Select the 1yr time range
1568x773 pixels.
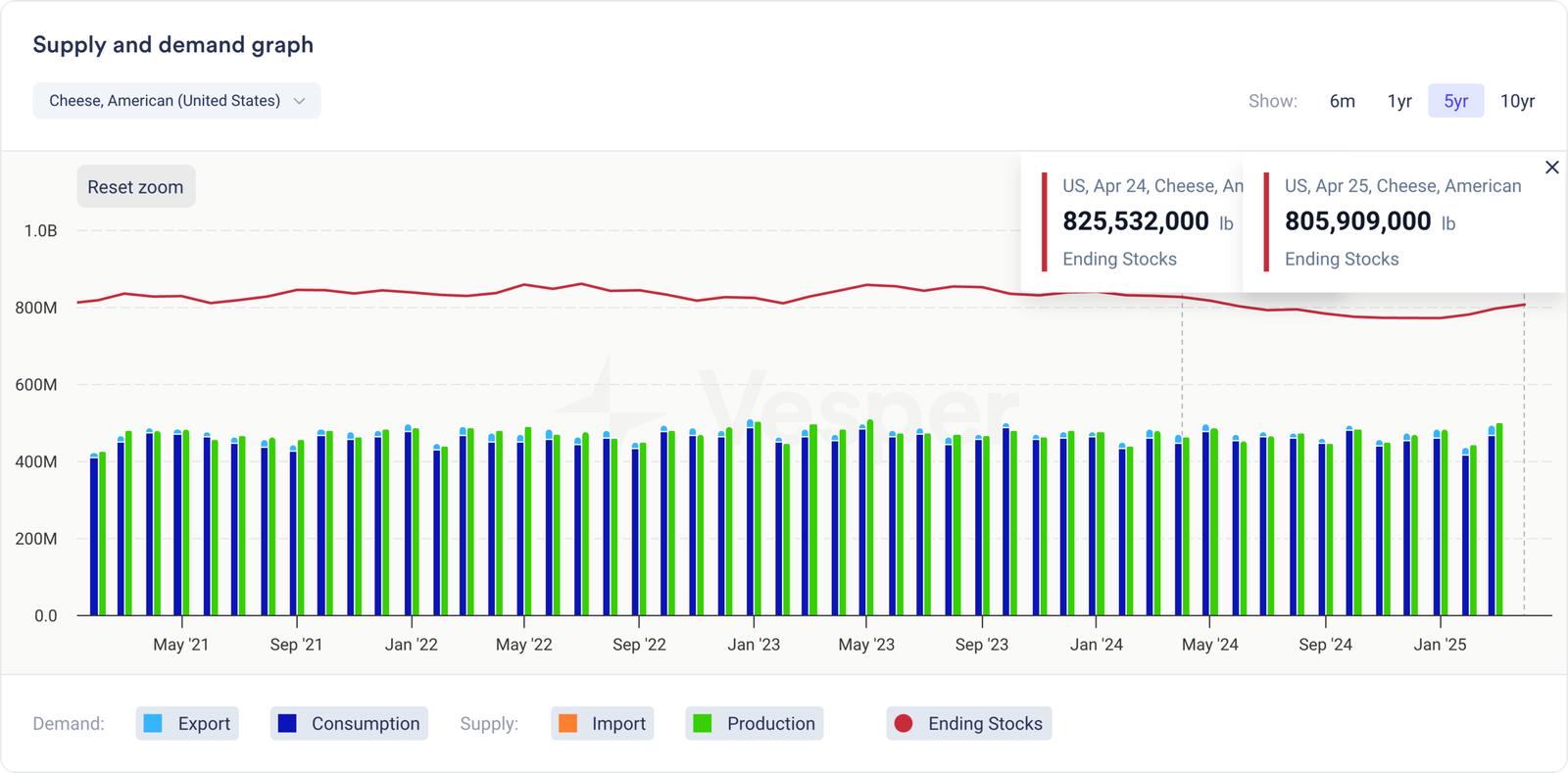tap(1399, 101)
